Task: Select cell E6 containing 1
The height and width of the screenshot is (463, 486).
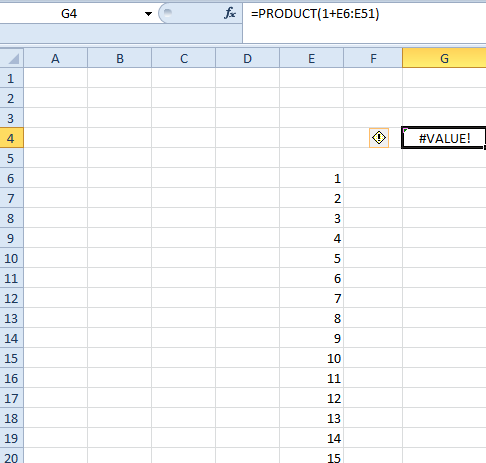Action: [311, 178]
